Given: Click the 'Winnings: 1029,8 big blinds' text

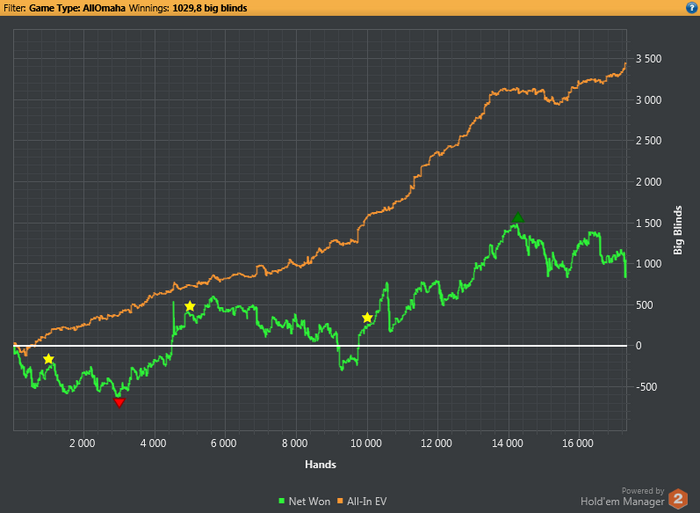Looking at the screenshot, I should (188, 8).
